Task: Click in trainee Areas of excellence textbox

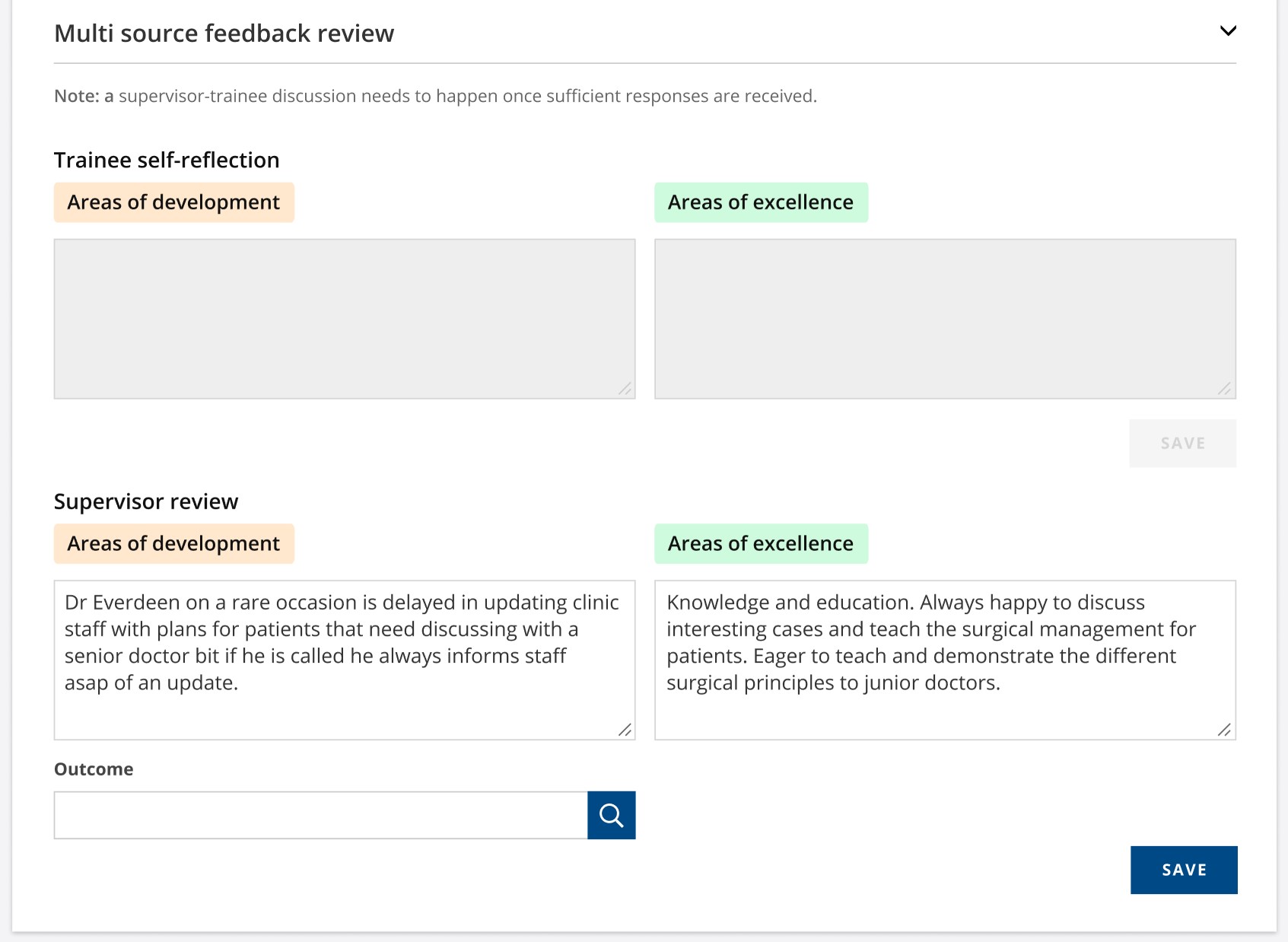Action: pos(946,319)
